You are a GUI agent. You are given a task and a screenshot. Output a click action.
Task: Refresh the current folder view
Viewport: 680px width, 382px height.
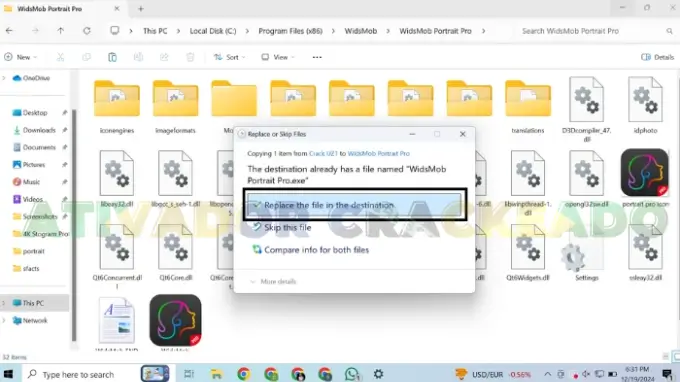tap(87, 31)
